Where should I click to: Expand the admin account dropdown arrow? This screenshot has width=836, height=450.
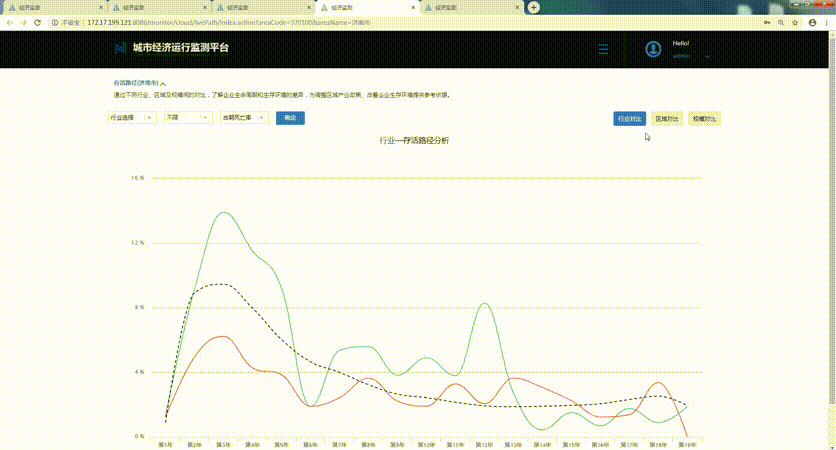click(x=708, y=57)
